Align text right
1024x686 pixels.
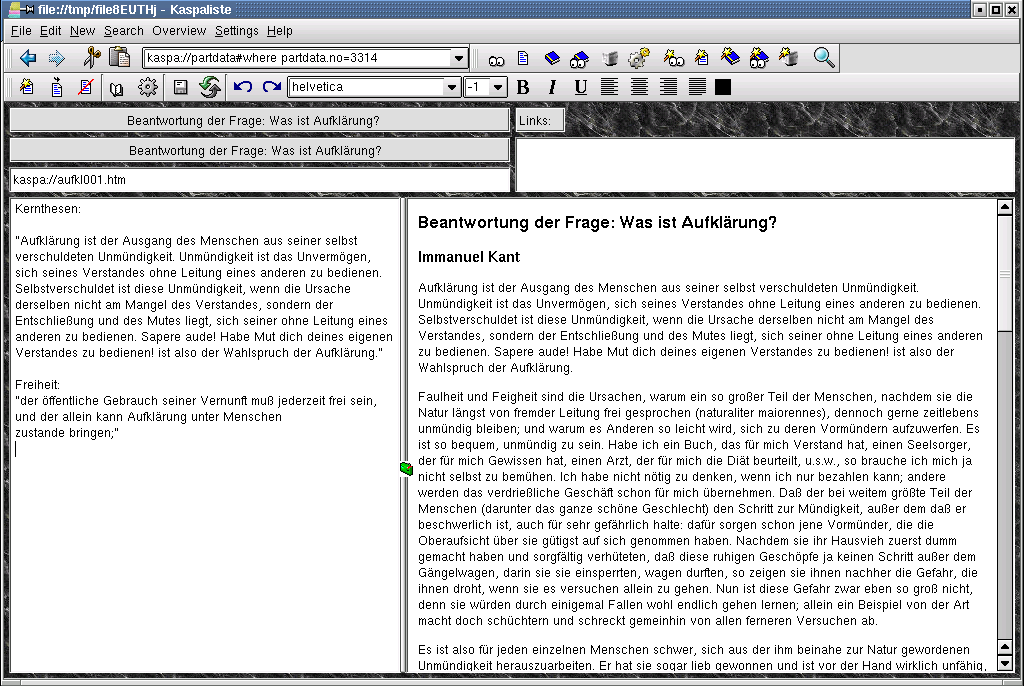click(x=668, y=87)
